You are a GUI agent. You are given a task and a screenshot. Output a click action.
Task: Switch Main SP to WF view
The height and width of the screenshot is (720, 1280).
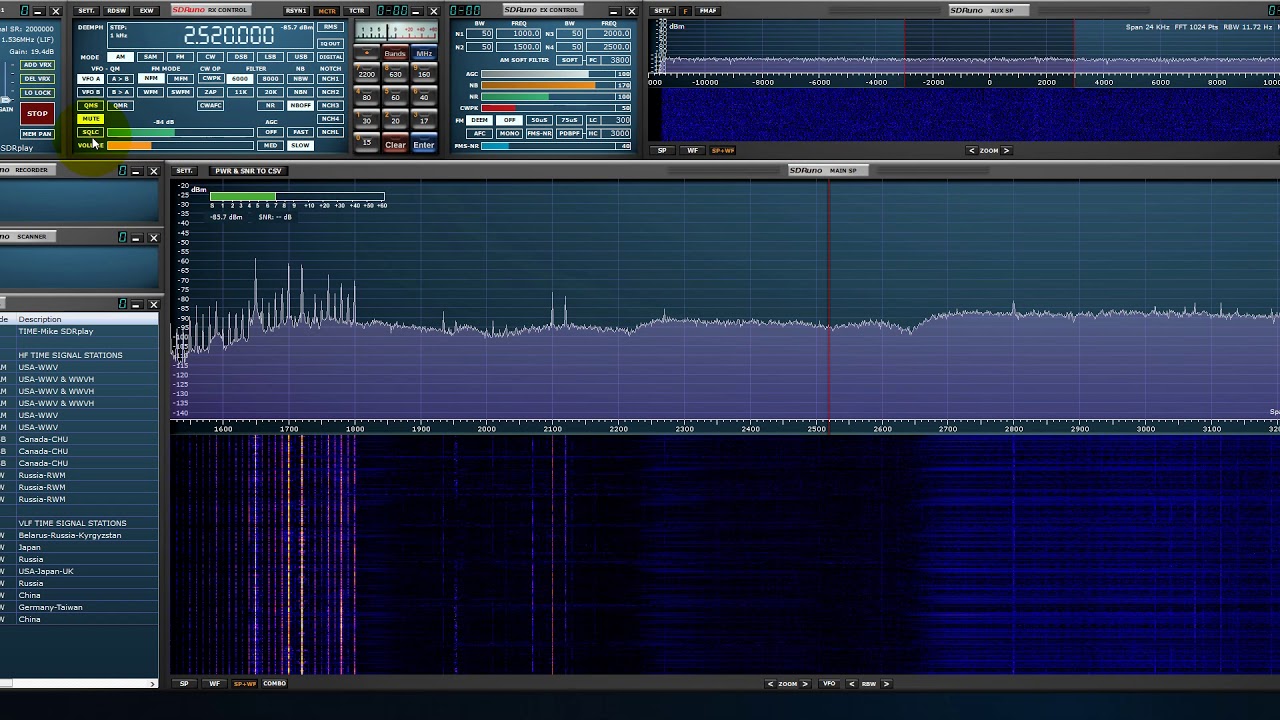(214, 684)
